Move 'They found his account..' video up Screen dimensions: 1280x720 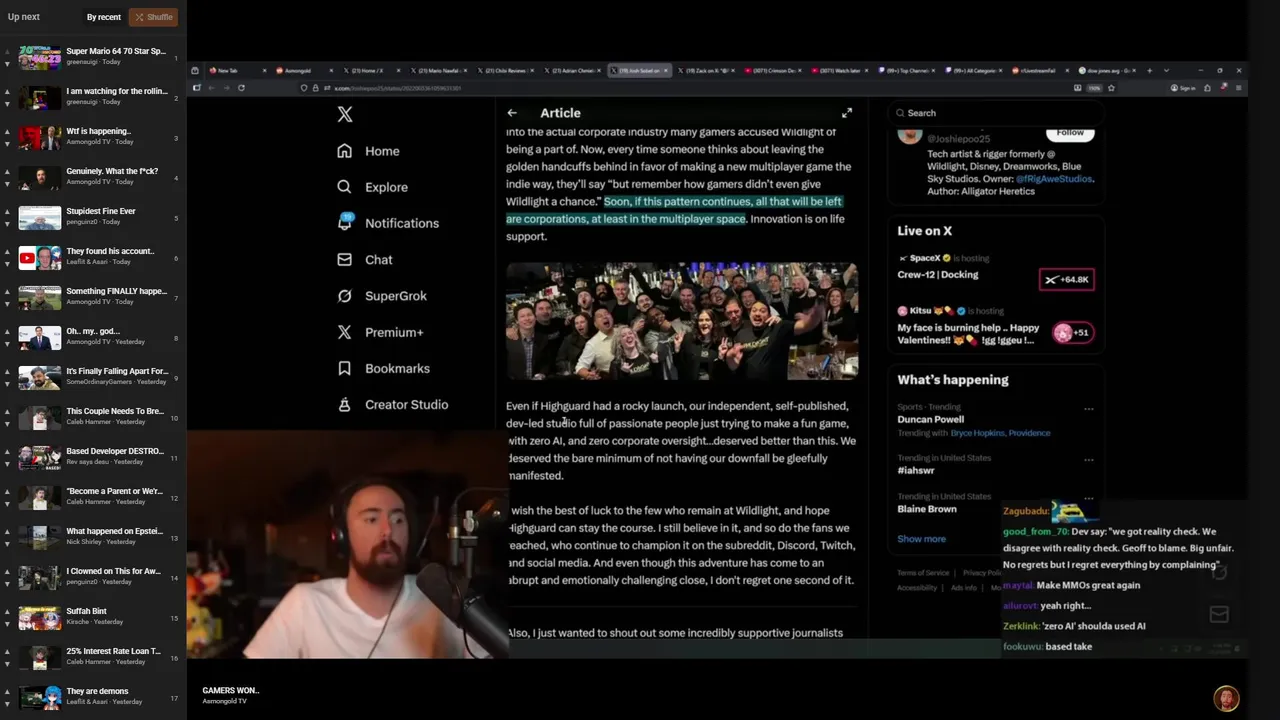click(7, 251)
